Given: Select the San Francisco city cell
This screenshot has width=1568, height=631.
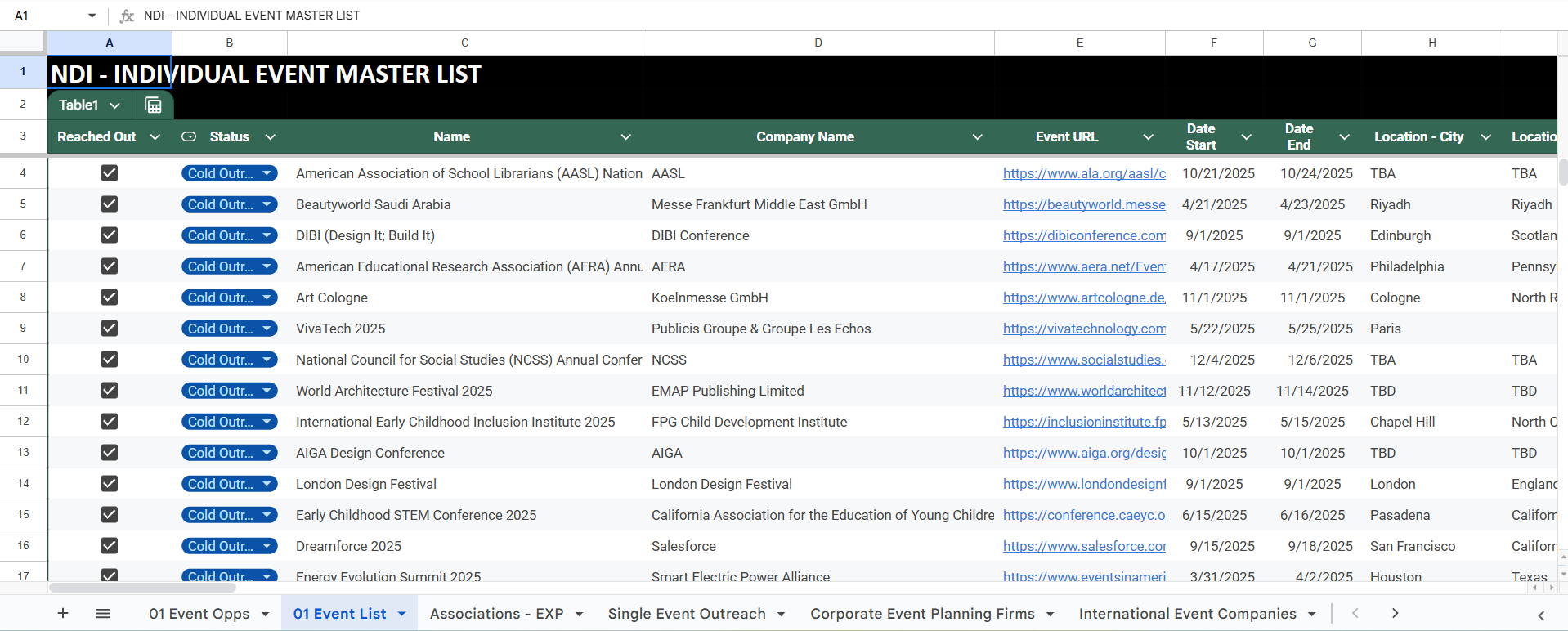Looking at the screenshot, I should (x=1432, y=546).
